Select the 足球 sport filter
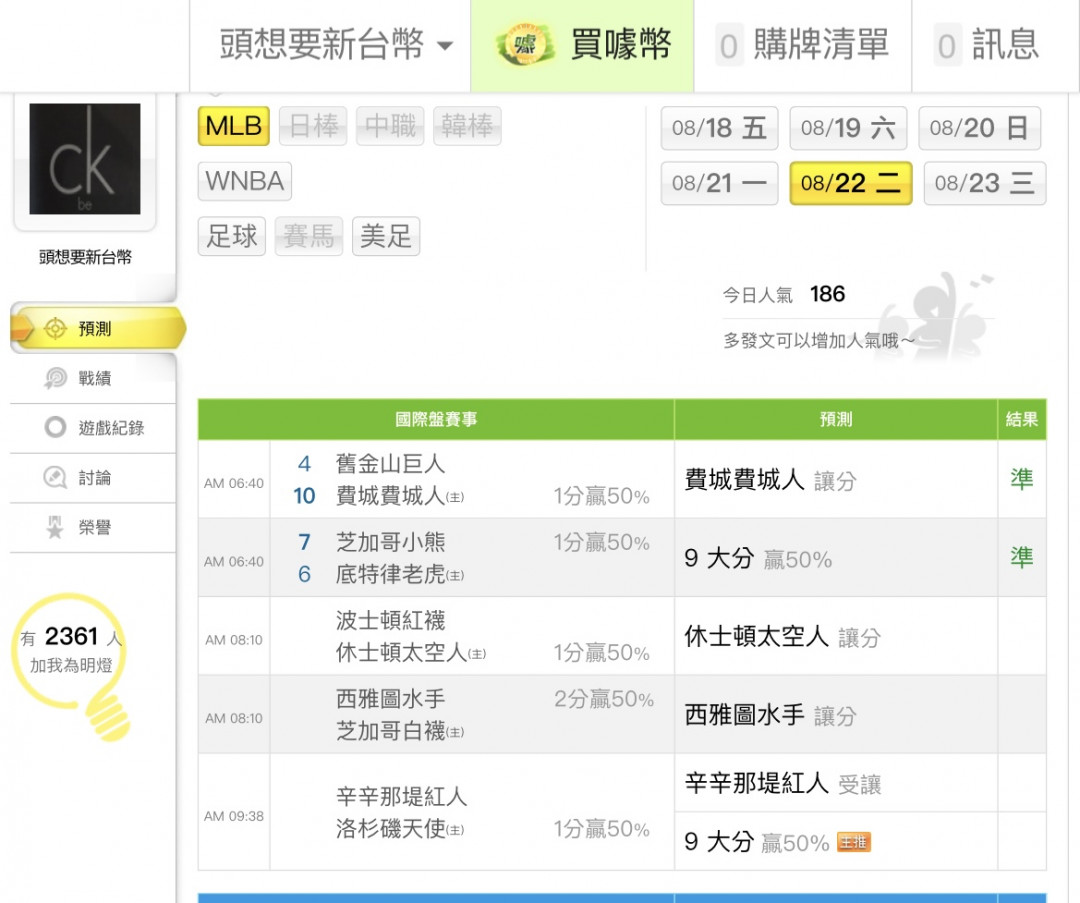This screenshot has height=903, width=1080. pyautogui.click(x=231, y=236)
